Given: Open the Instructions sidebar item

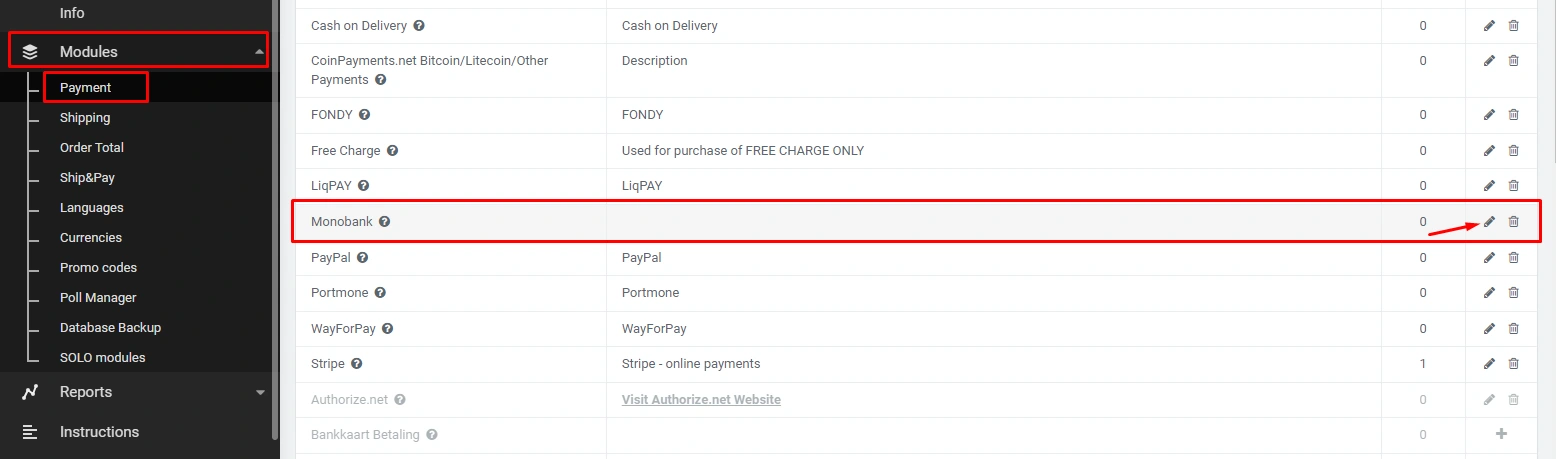Looking at the screenshot, I should [99, 432].
